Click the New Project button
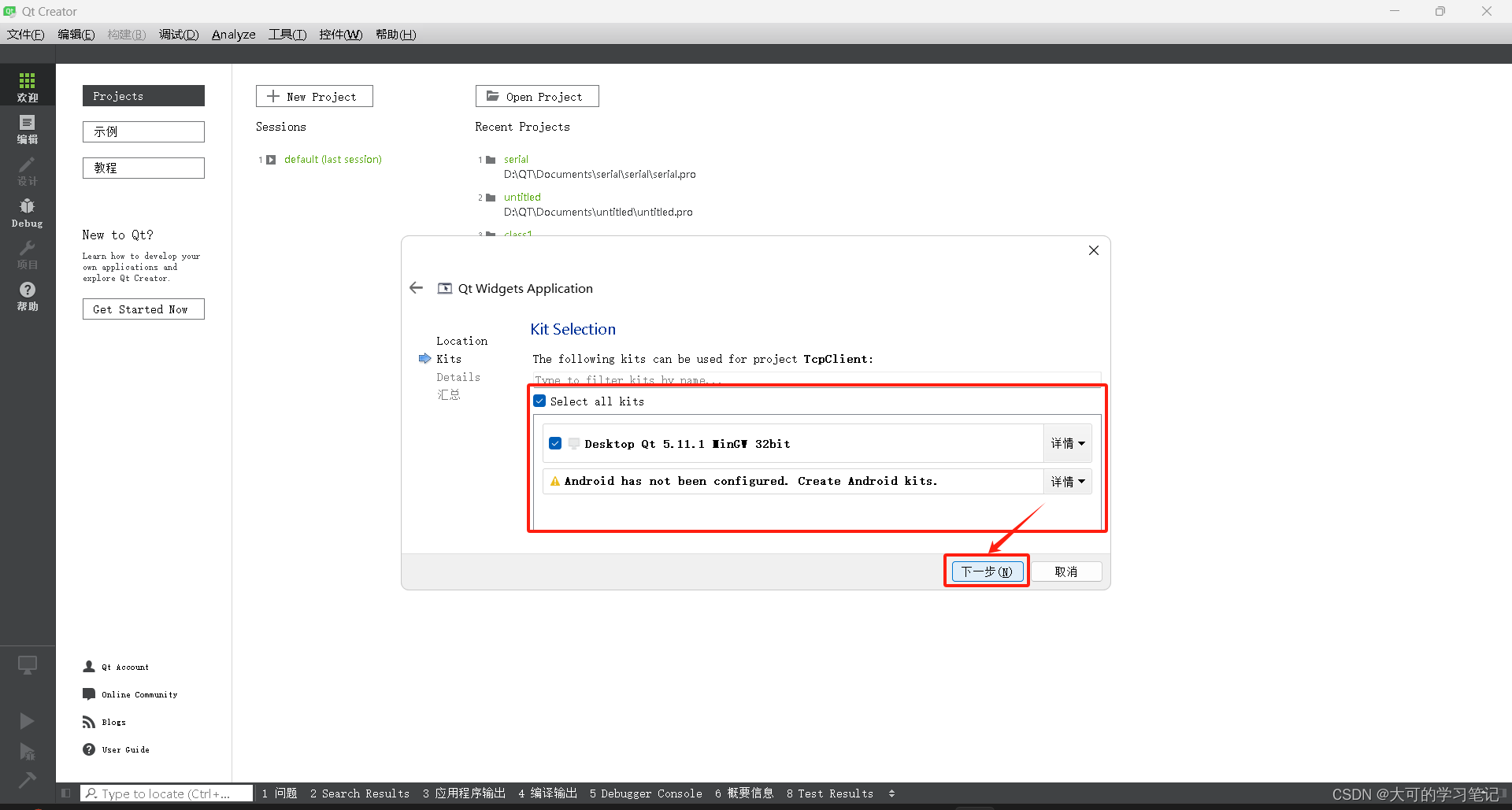 314,96
